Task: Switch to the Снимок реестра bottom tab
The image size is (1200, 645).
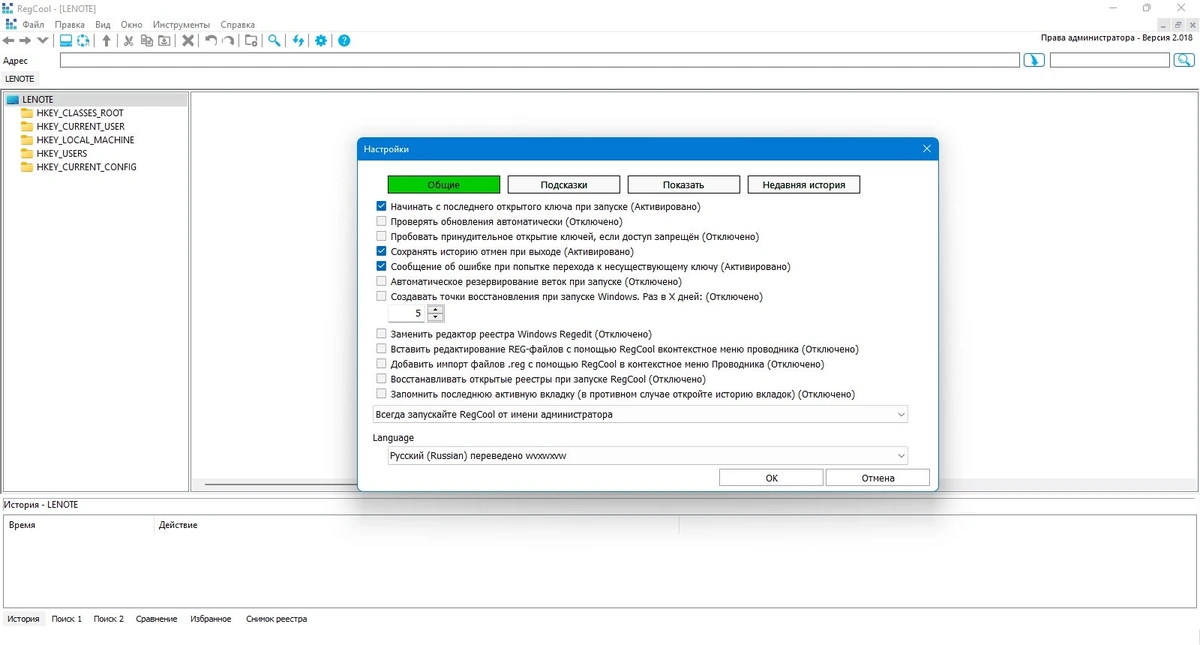Action: (276, 619)
